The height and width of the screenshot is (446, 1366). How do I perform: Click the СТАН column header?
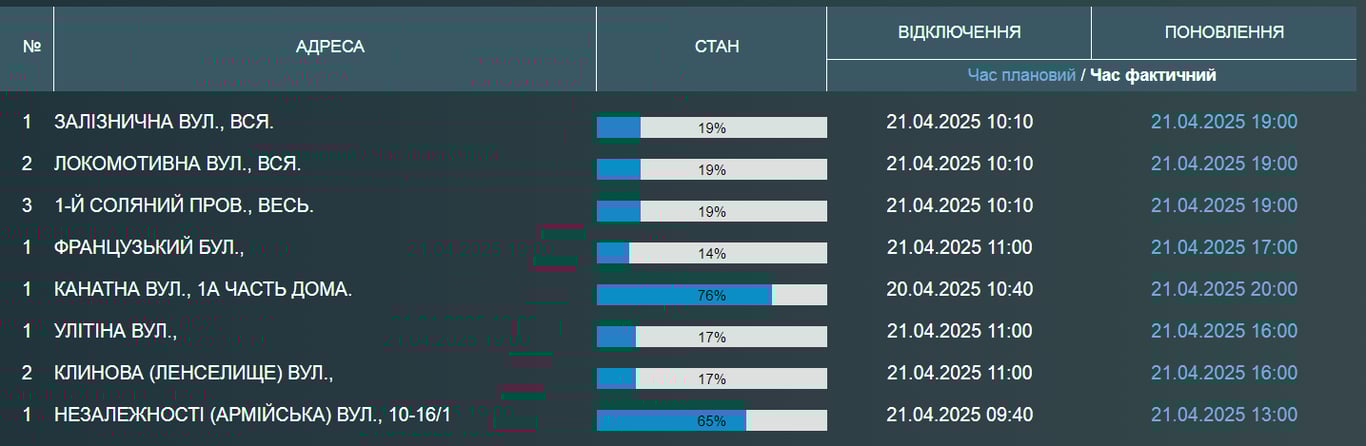pos(716,47)
